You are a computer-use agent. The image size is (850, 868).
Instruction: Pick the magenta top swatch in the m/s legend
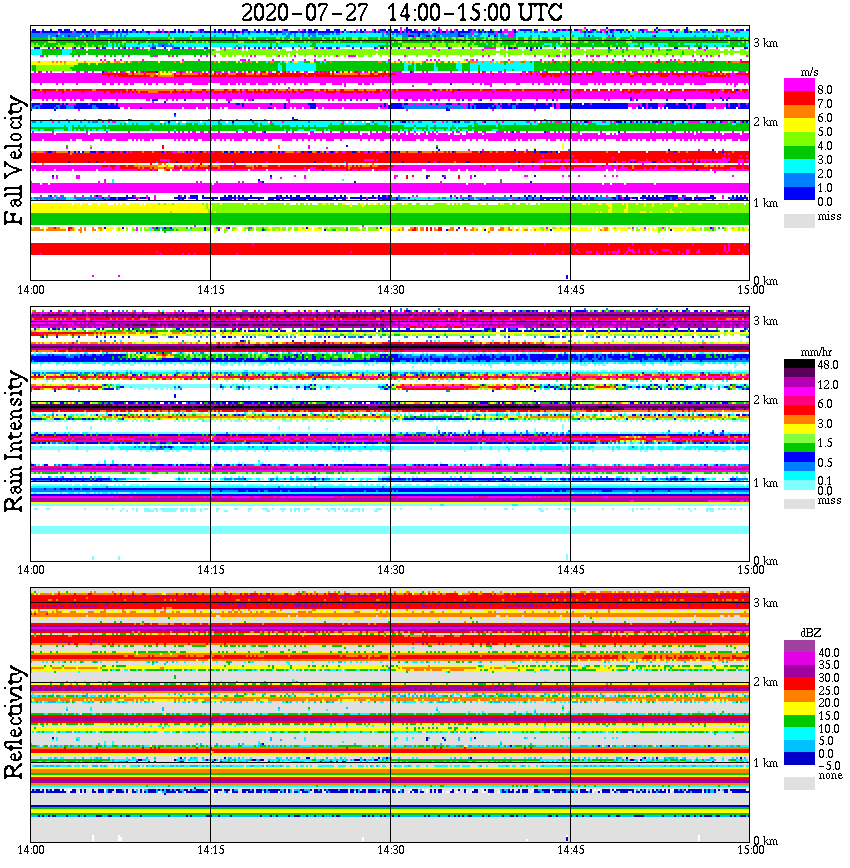(799, 85)
